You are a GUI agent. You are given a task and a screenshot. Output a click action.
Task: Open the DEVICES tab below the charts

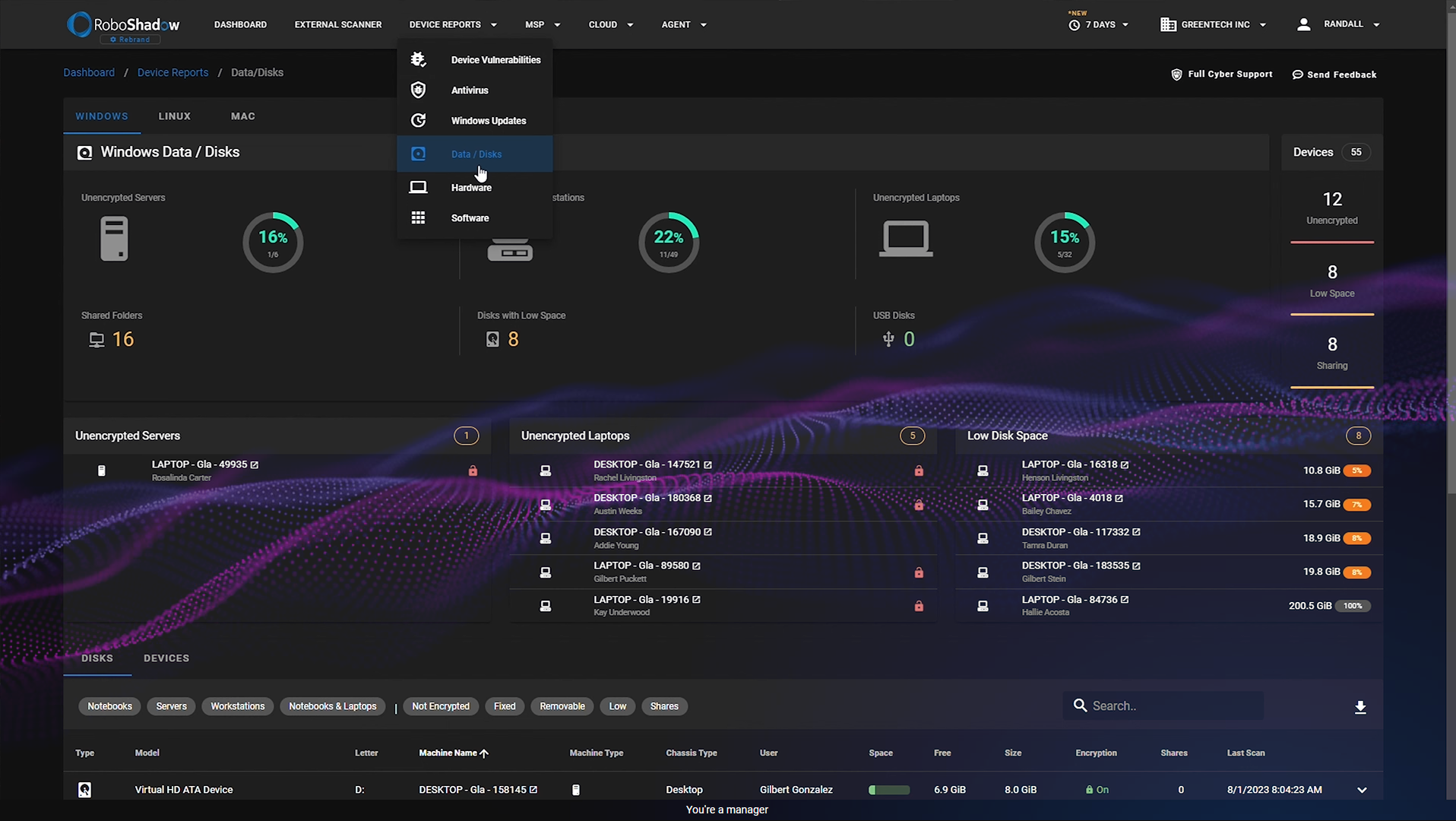point(166,658)
